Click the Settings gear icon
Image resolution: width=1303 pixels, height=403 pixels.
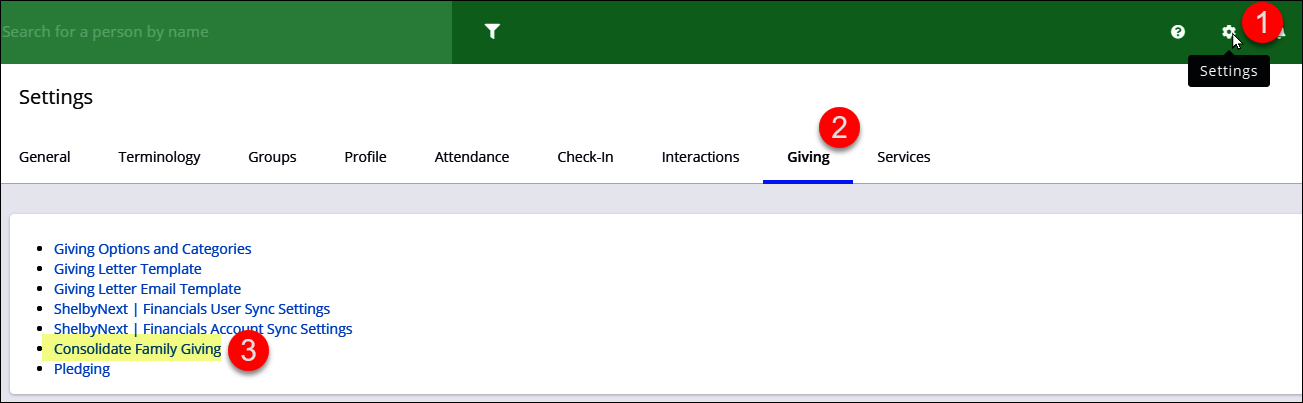pos(1228,32)
